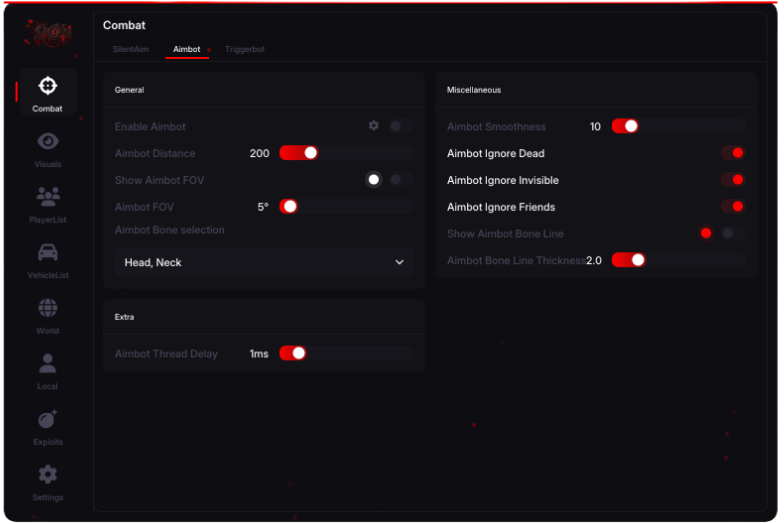Disable Aimbot Ignore Dead toggle
This screenshot has height=524, width=784.
[x=733, y=153]
